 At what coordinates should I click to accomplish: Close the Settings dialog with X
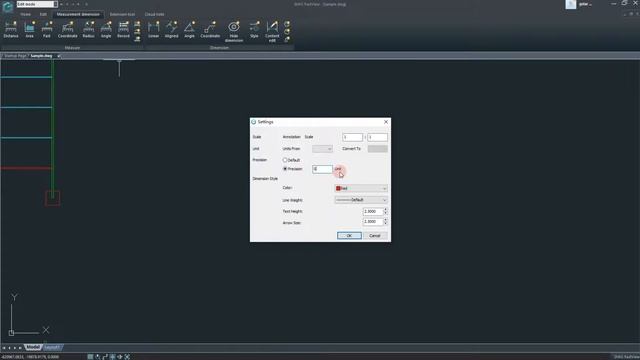pos(386,122)
